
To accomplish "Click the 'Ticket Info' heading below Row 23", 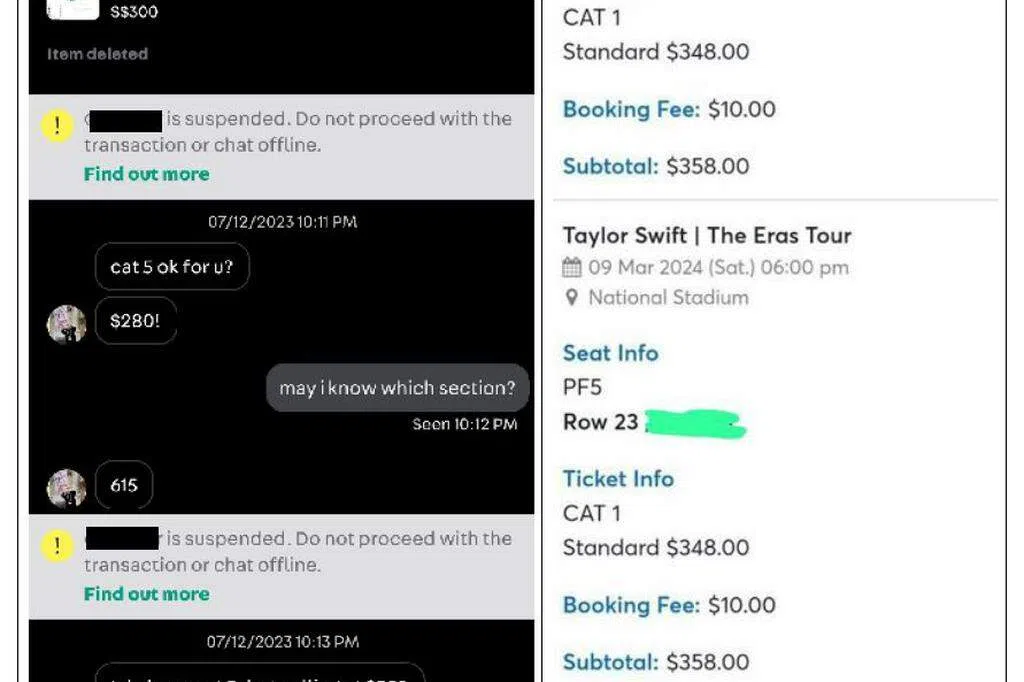I will pos(618,479).
